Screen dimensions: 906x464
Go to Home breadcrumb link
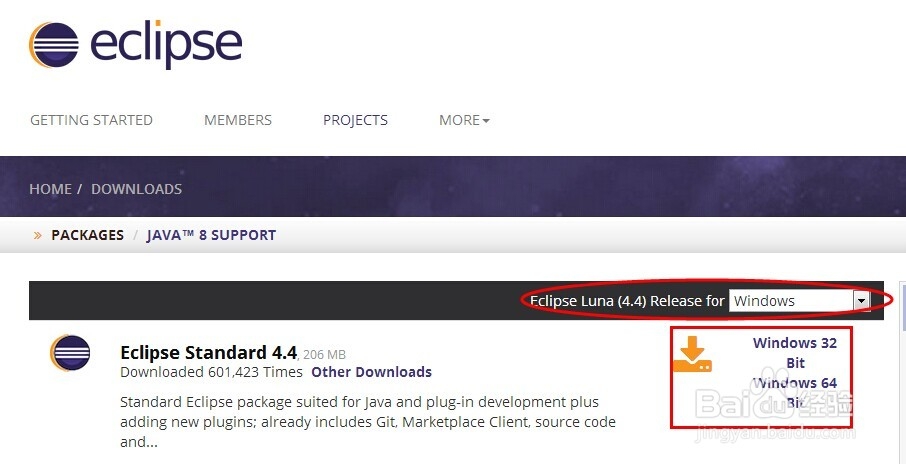51,189
